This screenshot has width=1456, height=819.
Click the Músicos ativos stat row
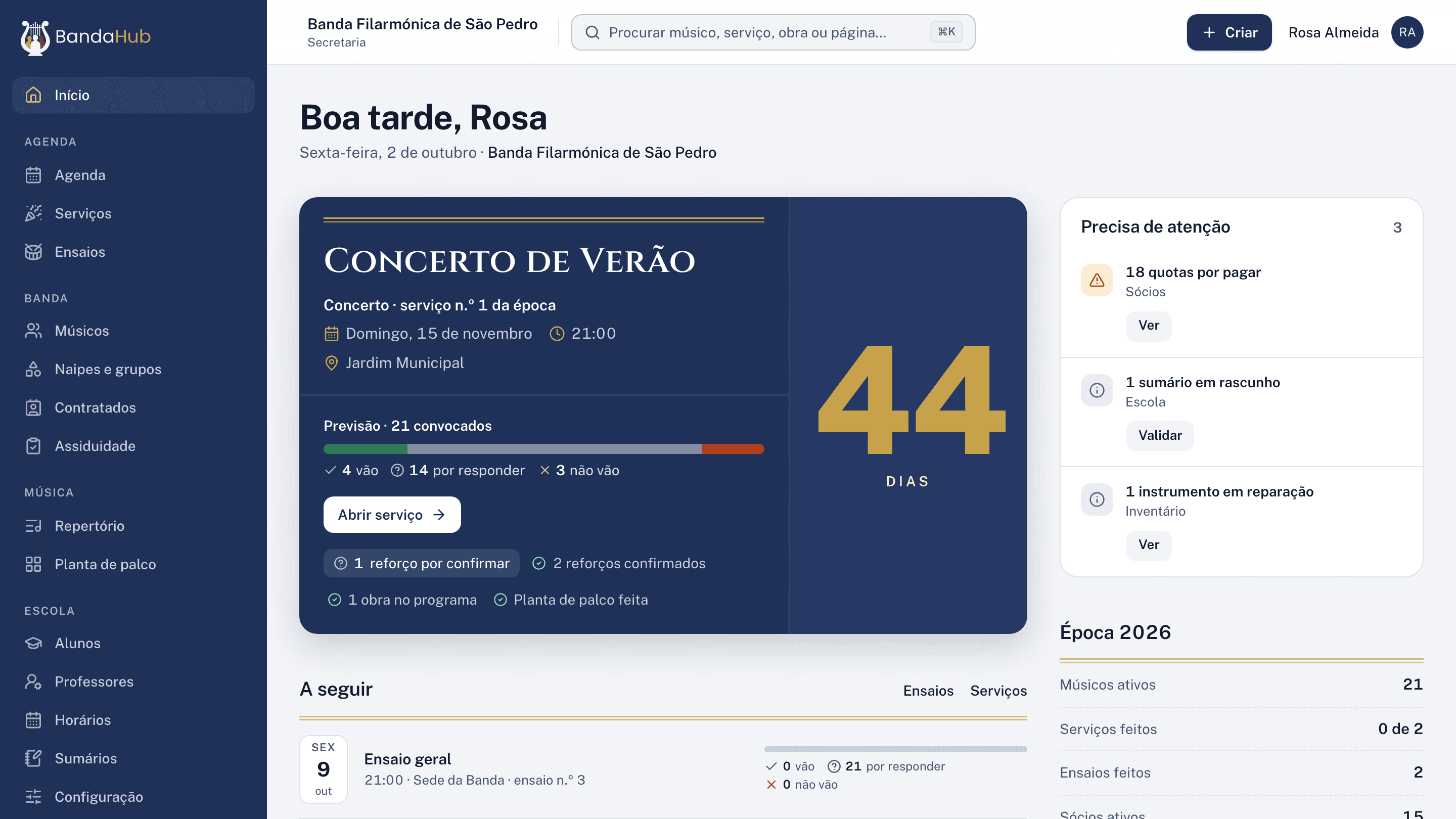tap(1241, 685)
